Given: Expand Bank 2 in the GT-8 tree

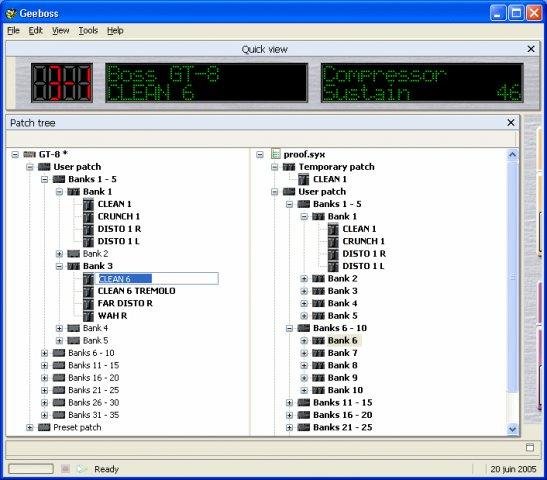Looking at the screenshot, I should (x=59, y=254).
